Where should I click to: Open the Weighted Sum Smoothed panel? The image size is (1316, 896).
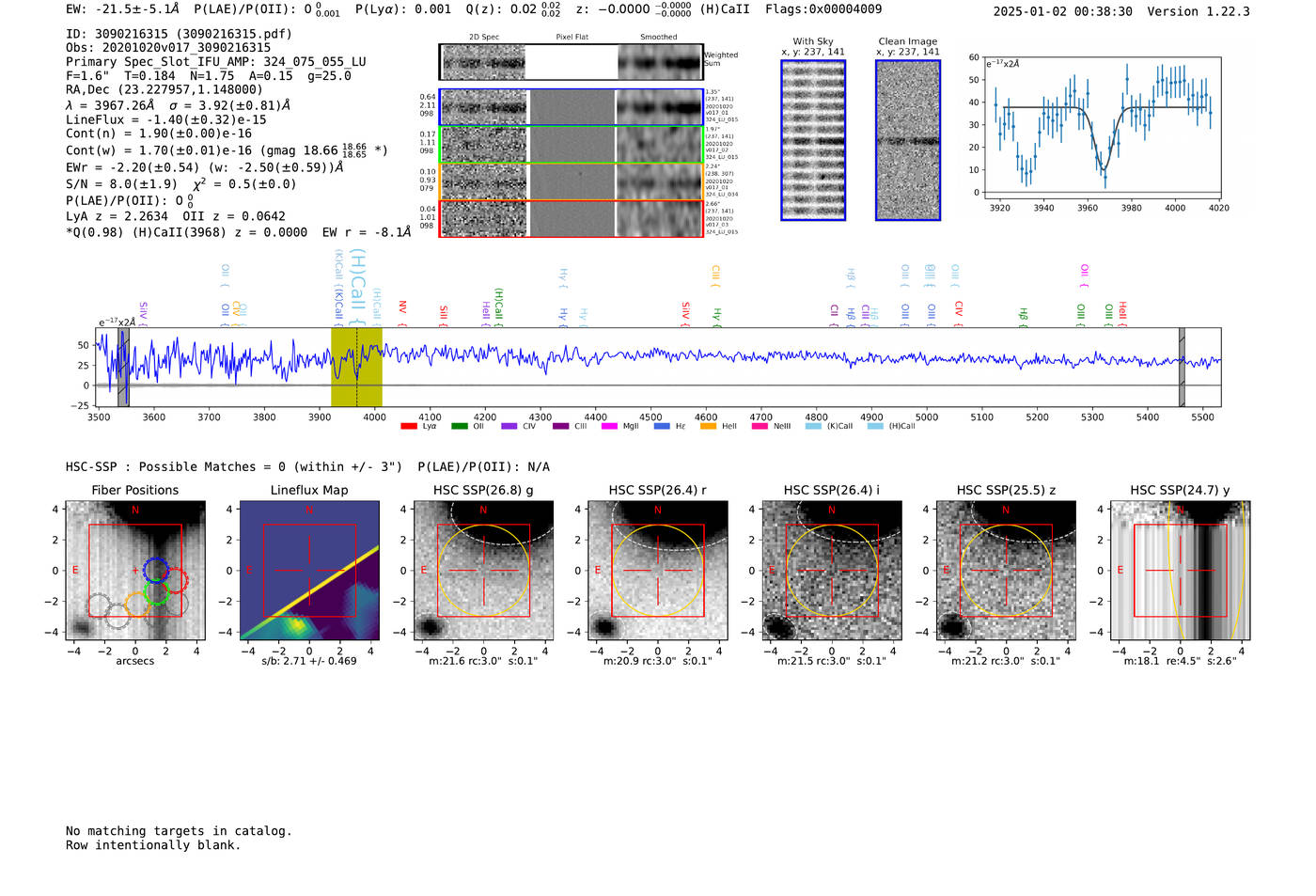coord(660,62)
